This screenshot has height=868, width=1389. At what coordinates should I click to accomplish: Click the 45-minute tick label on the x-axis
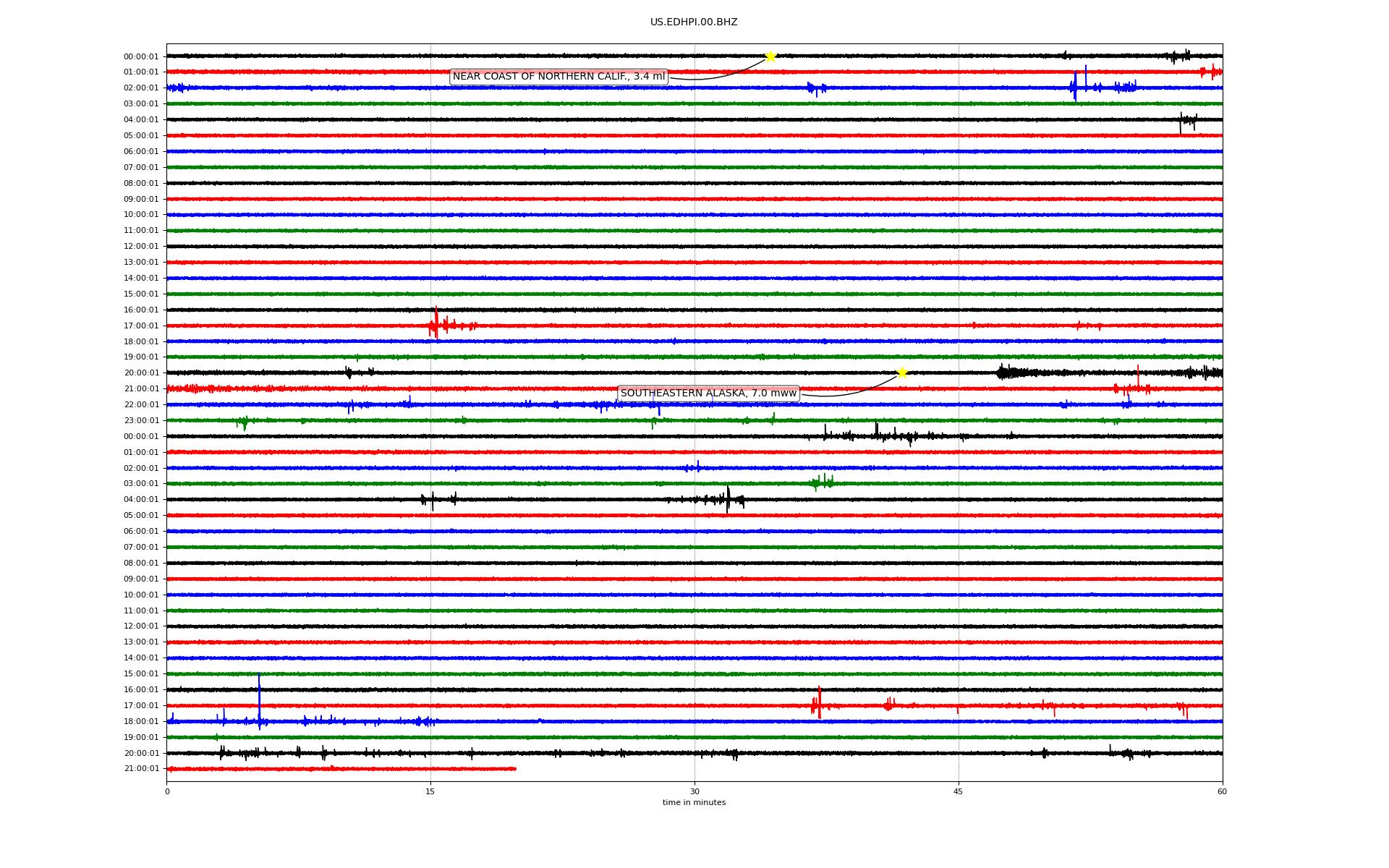click(959, 791)
